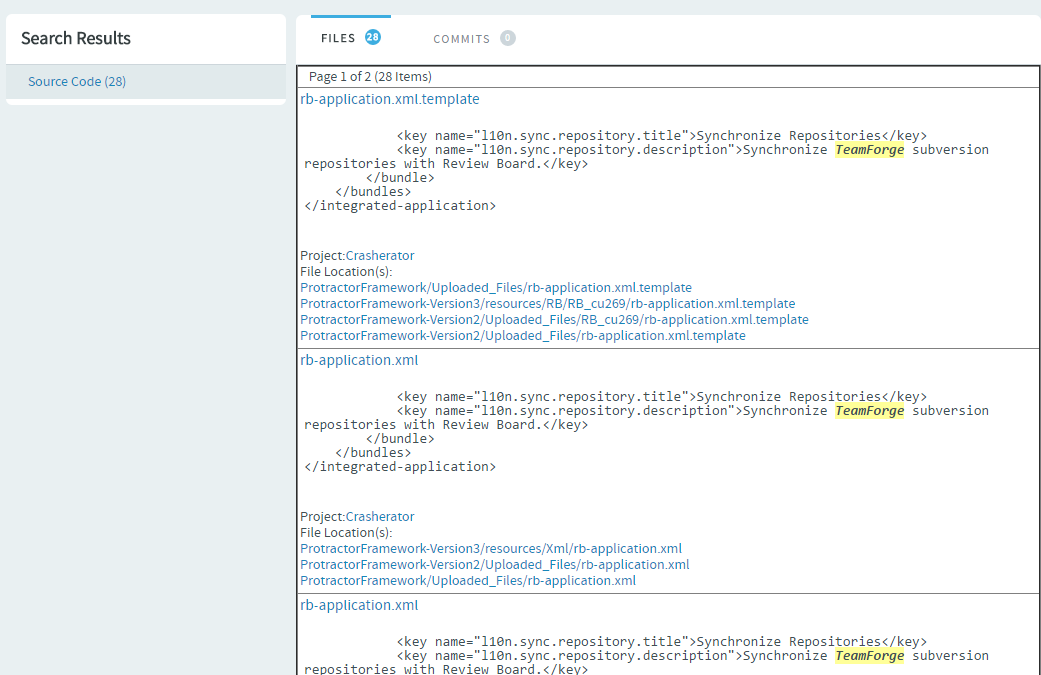The image size is (1041, 675).
Task: Click the "Search Results" heading
Action: 76,38
